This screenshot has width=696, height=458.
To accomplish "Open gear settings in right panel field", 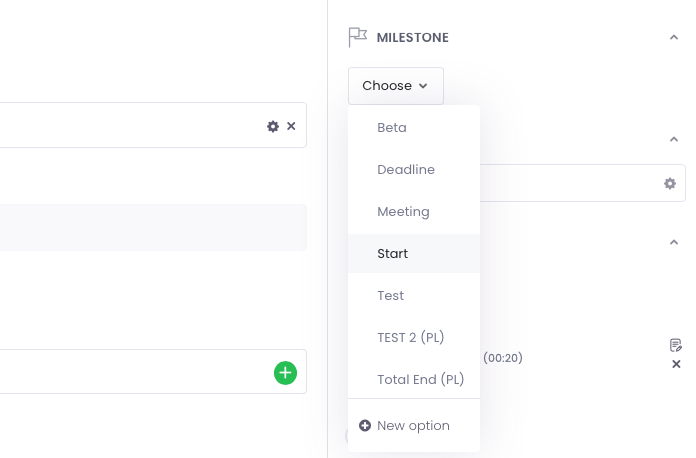I will [x=670, y=183].
